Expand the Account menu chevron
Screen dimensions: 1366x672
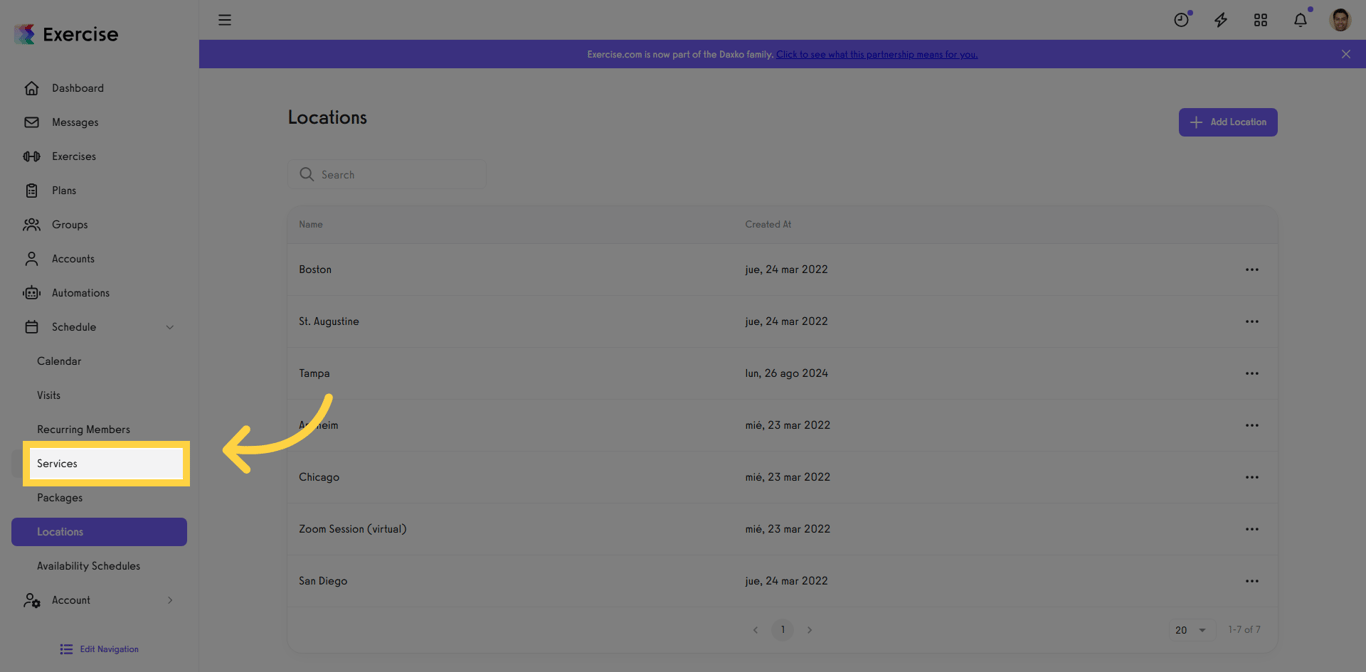pyautogui.click(x=170, y=600)
